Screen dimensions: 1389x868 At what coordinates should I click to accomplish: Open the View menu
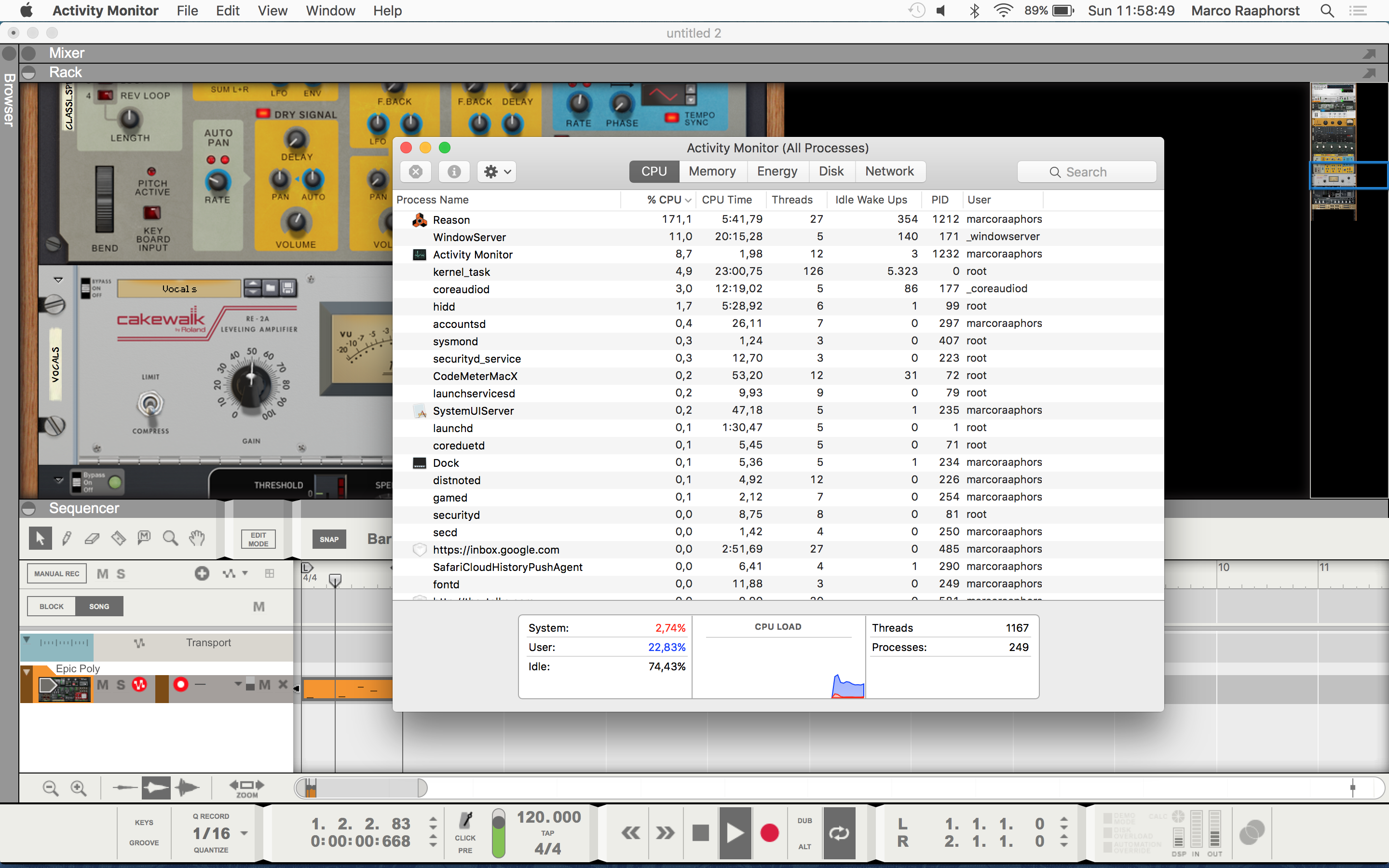[x=272, y=11]
